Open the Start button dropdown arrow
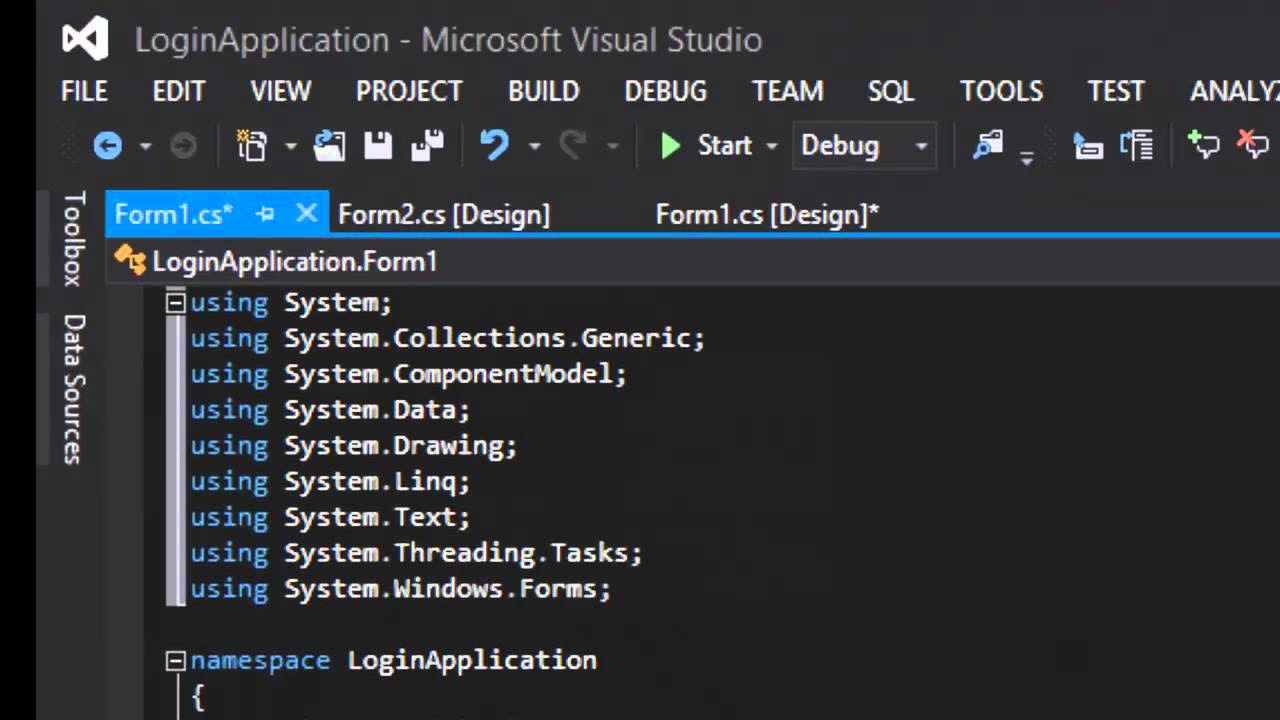The image size is (1280, 720). coord(771,146)
